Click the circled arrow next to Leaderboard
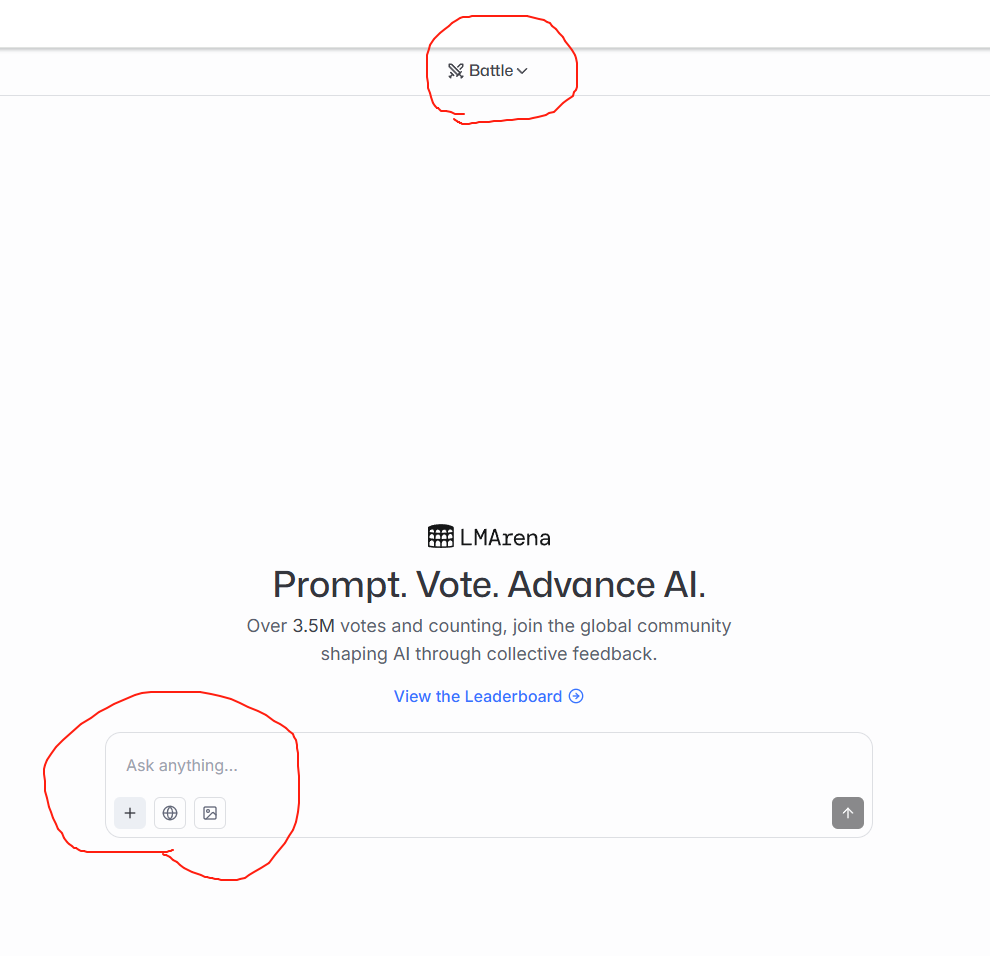This screenshot has width=990, height=956. click(x=576, y=696)
